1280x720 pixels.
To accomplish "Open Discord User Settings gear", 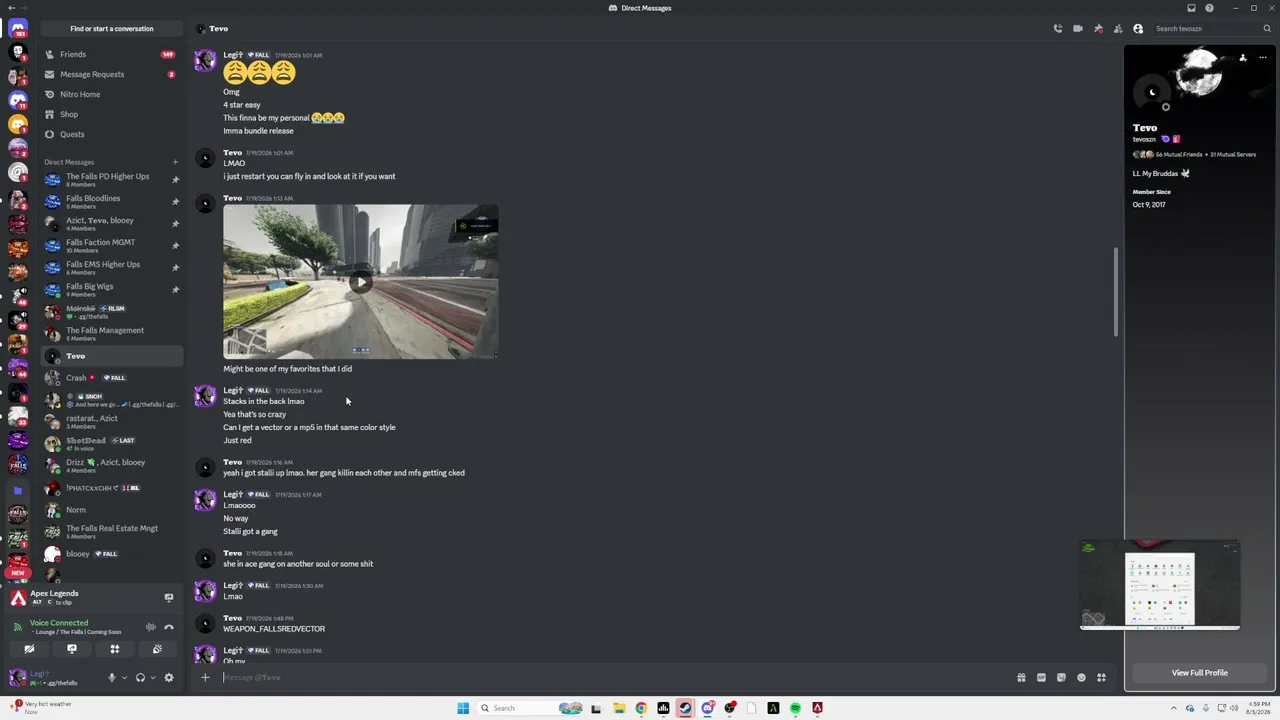I will click(x=169, y=678).
